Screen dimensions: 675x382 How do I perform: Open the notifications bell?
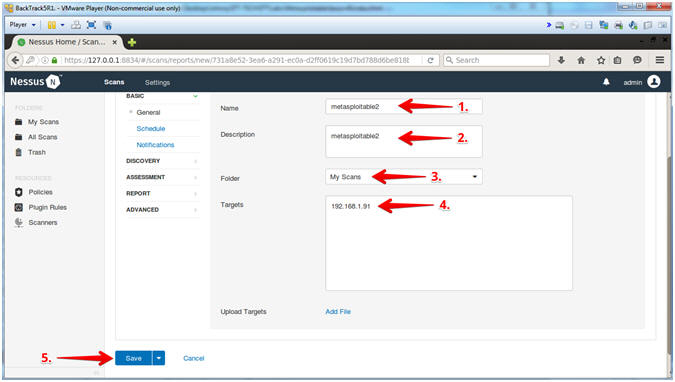tap(606, 82)
